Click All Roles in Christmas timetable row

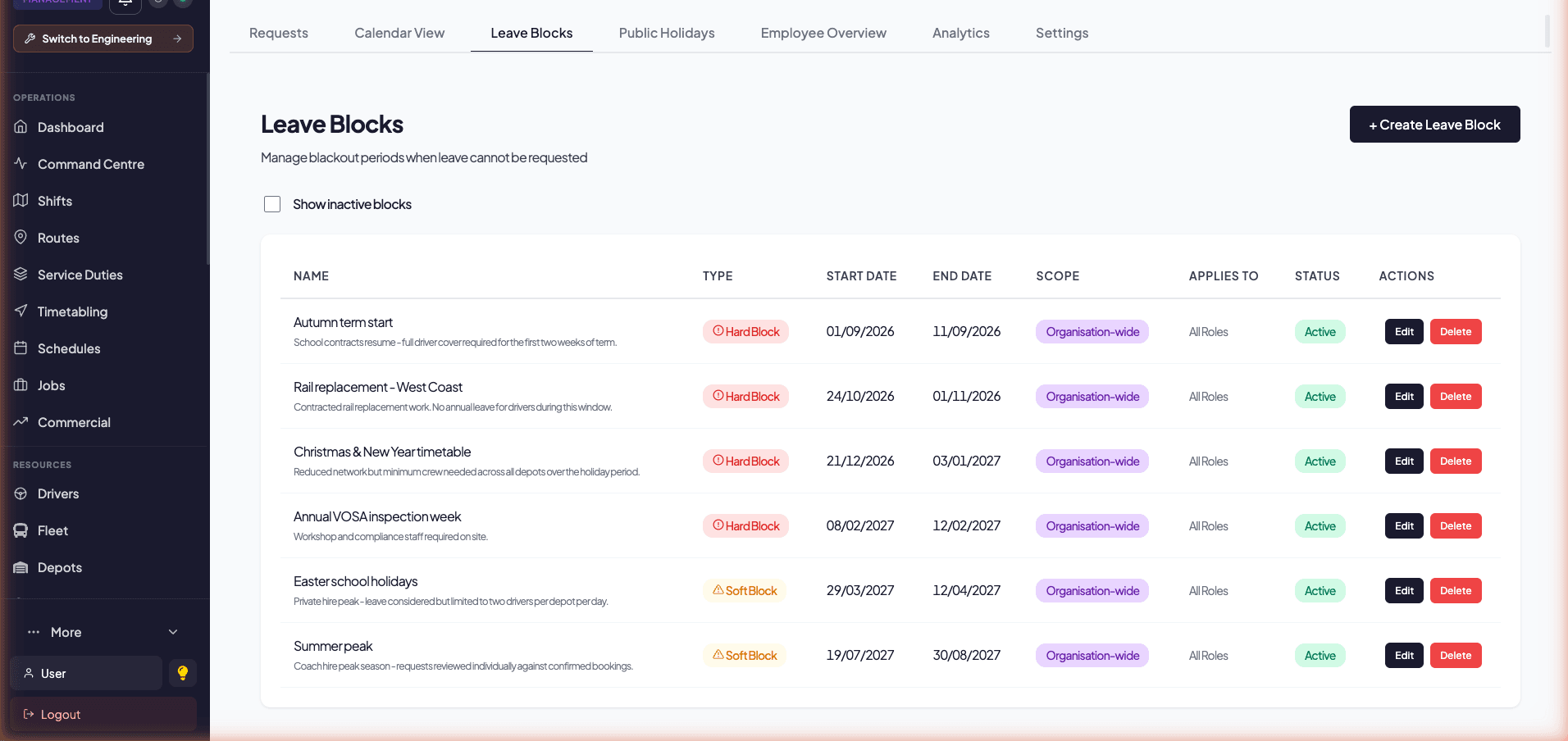pos(1209,461)
